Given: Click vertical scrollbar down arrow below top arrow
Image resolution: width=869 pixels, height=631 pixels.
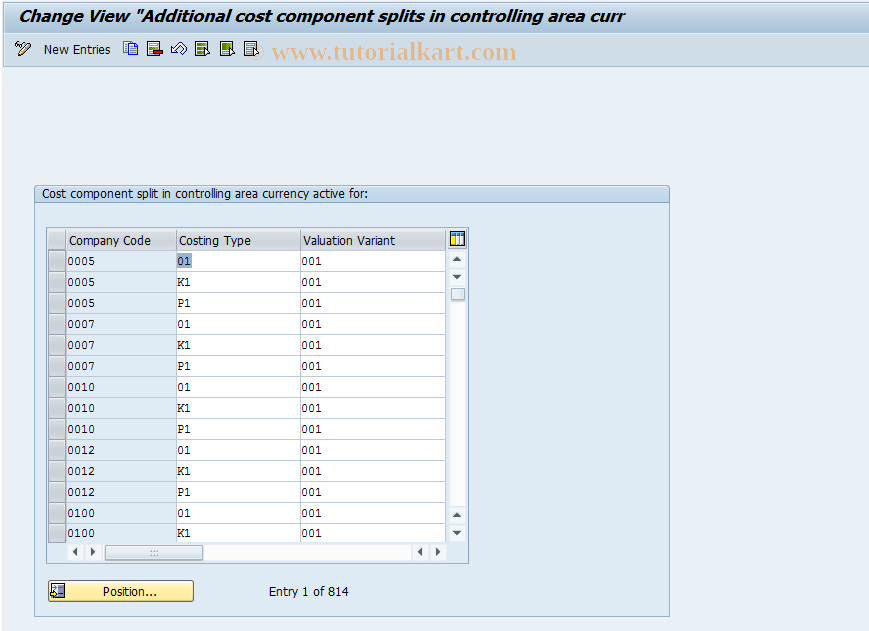Looking at the screenshot, I should (457, 276).
